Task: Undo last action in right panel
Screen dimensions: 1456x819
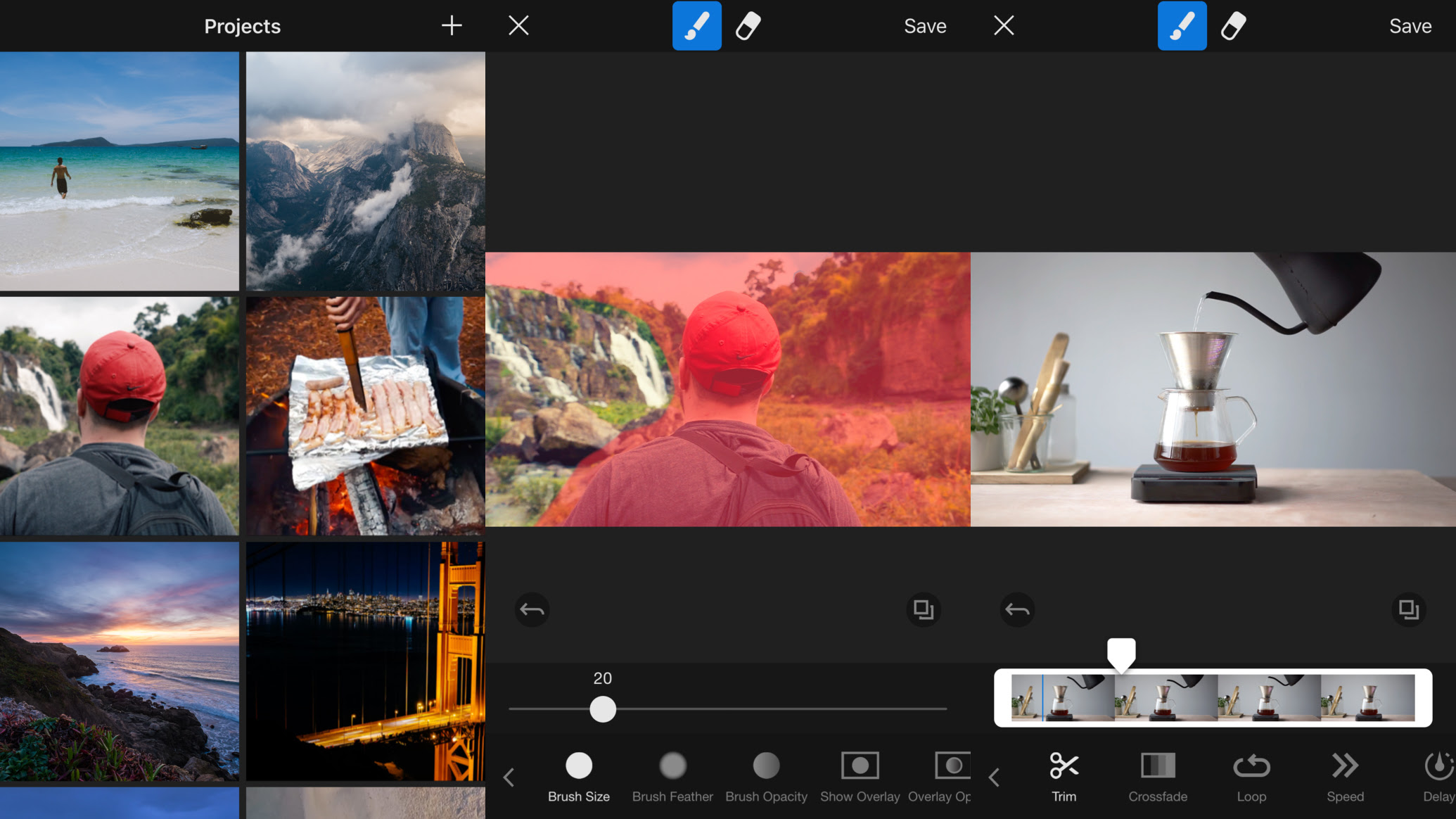Action: pos(1017,609)
